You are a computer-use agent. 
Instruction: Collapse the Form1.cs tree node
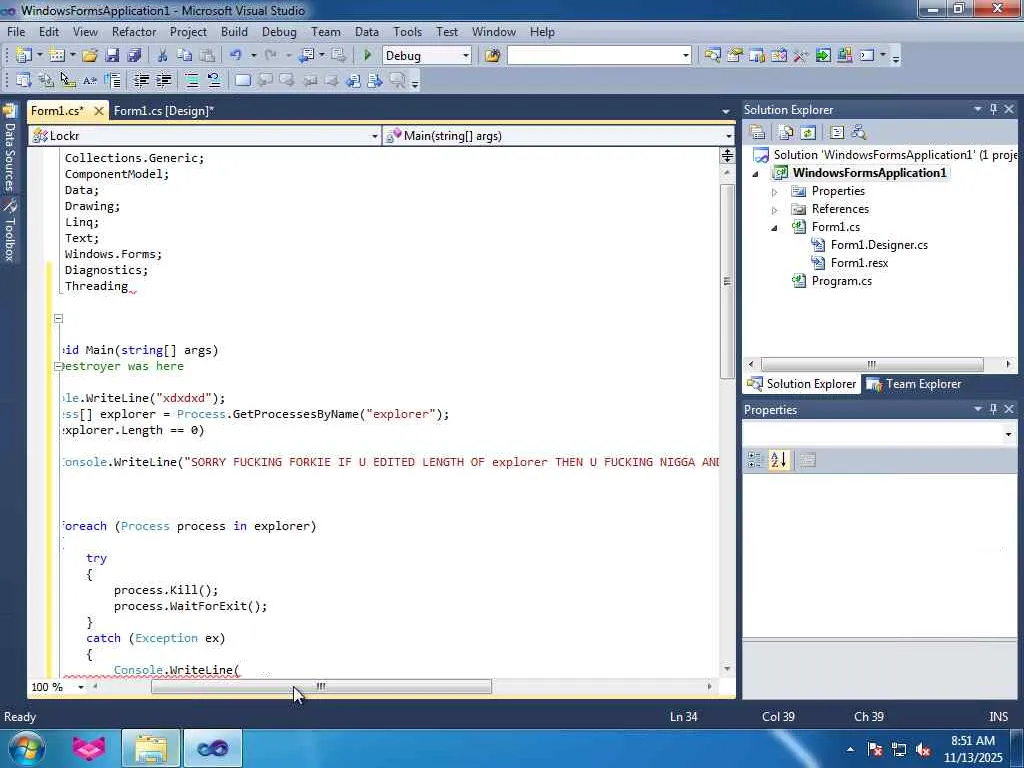point(775,228)
